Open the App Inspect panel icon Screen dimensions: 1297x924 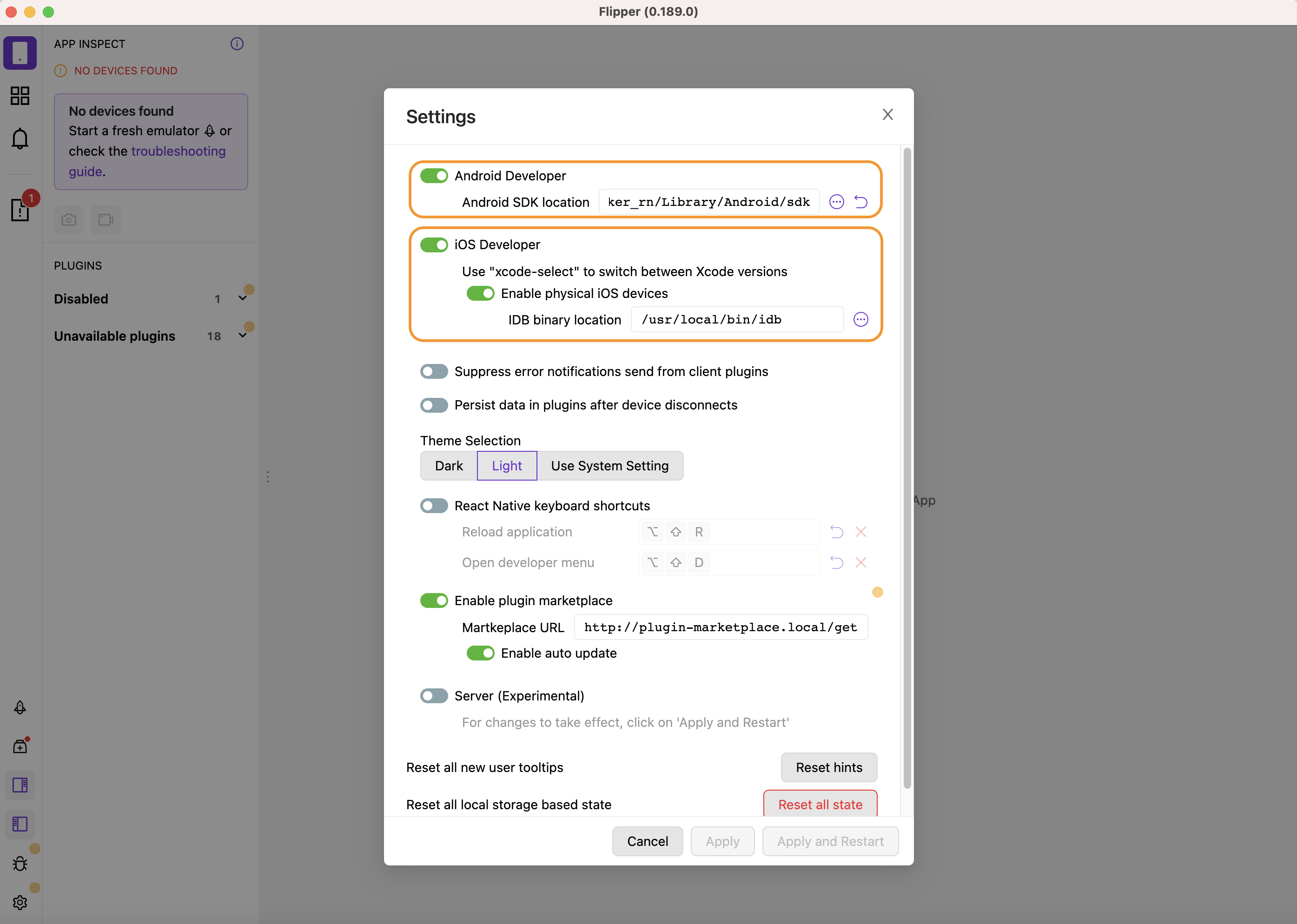click(x=20, y=53)
